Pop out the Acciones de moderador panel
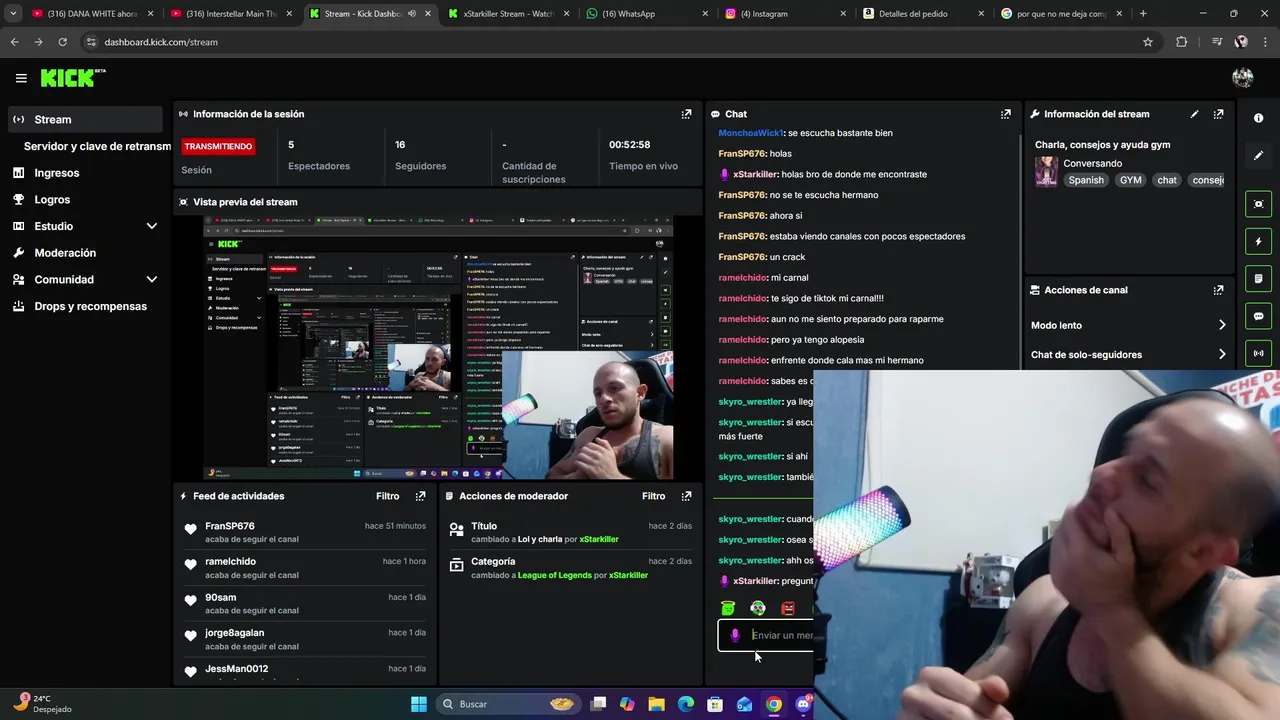The height and width of the screenshot is (720, 1280). [x=686, y=496]
